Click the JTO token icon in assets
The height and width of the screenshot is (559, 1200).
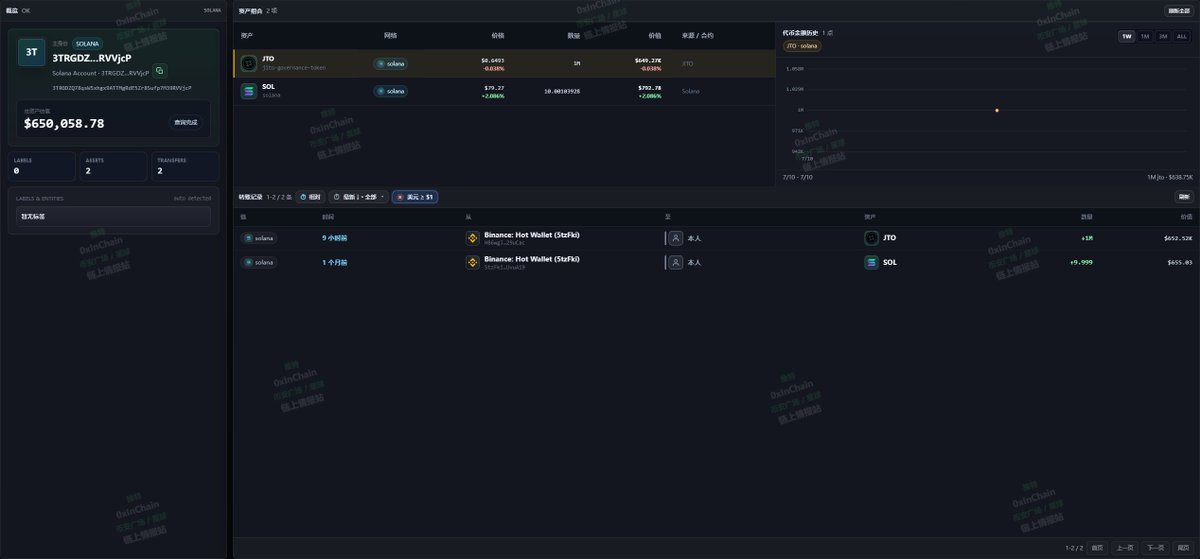[x=249, y=63]
